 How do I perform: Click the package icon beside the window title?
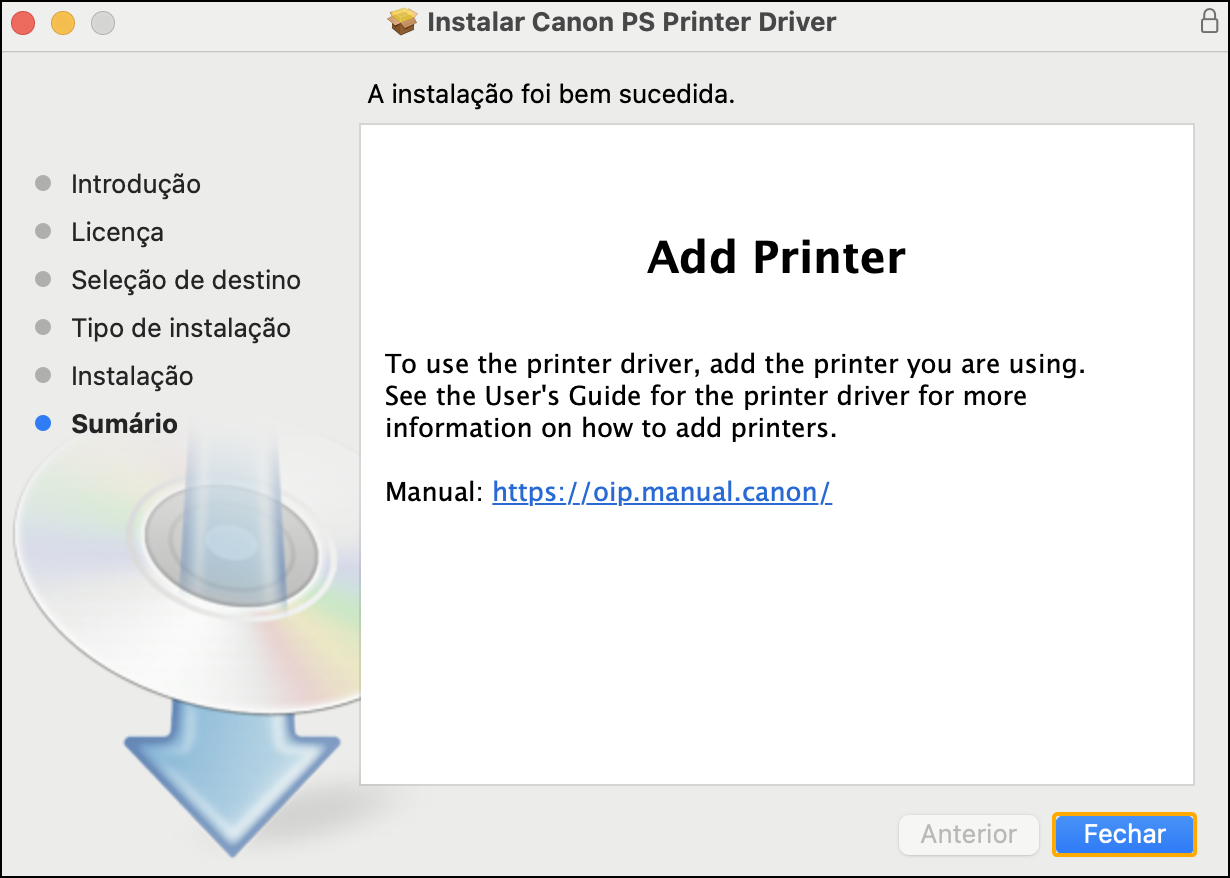402,22
